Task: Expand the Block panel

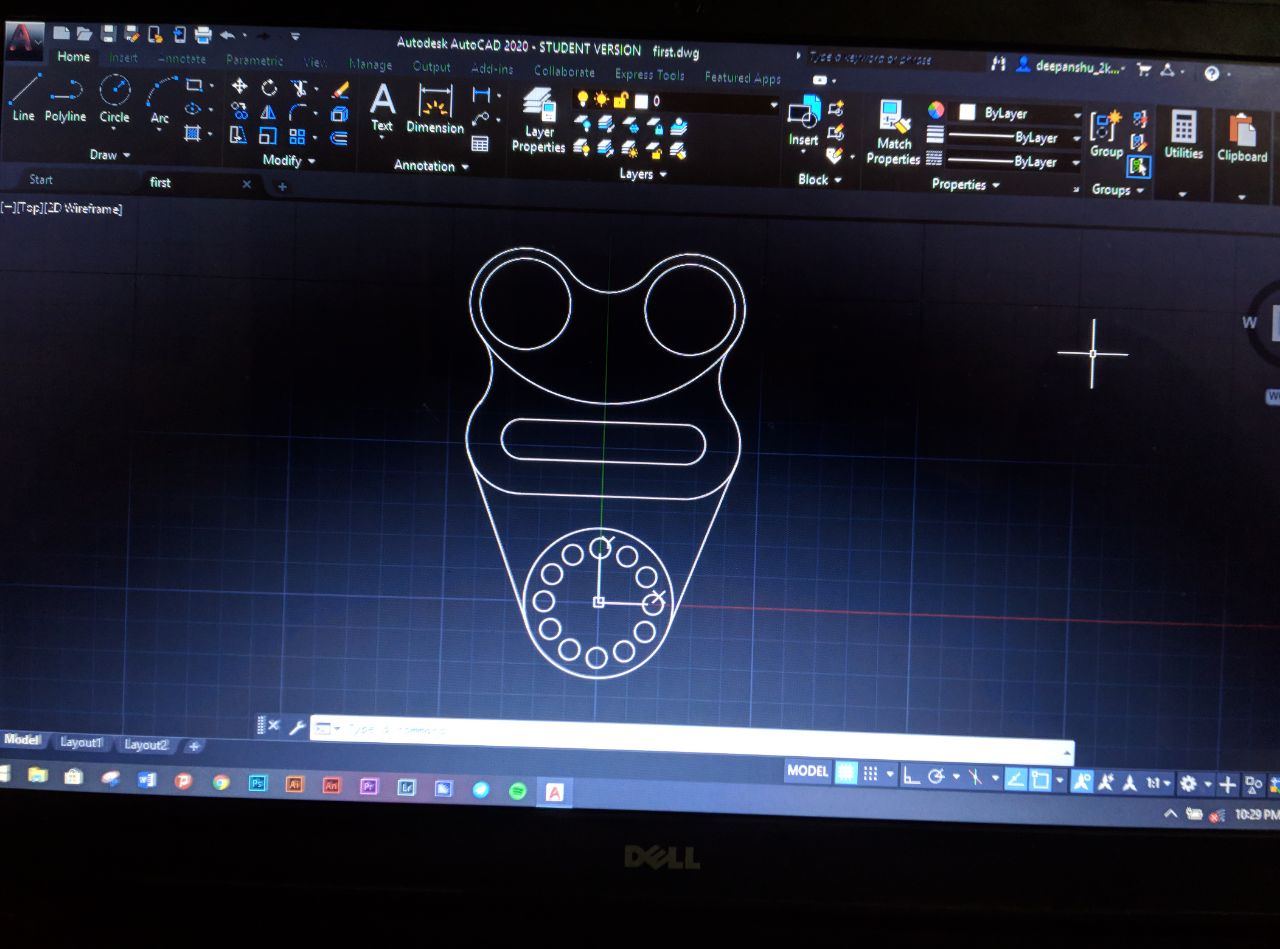Action: coord(820,180)
